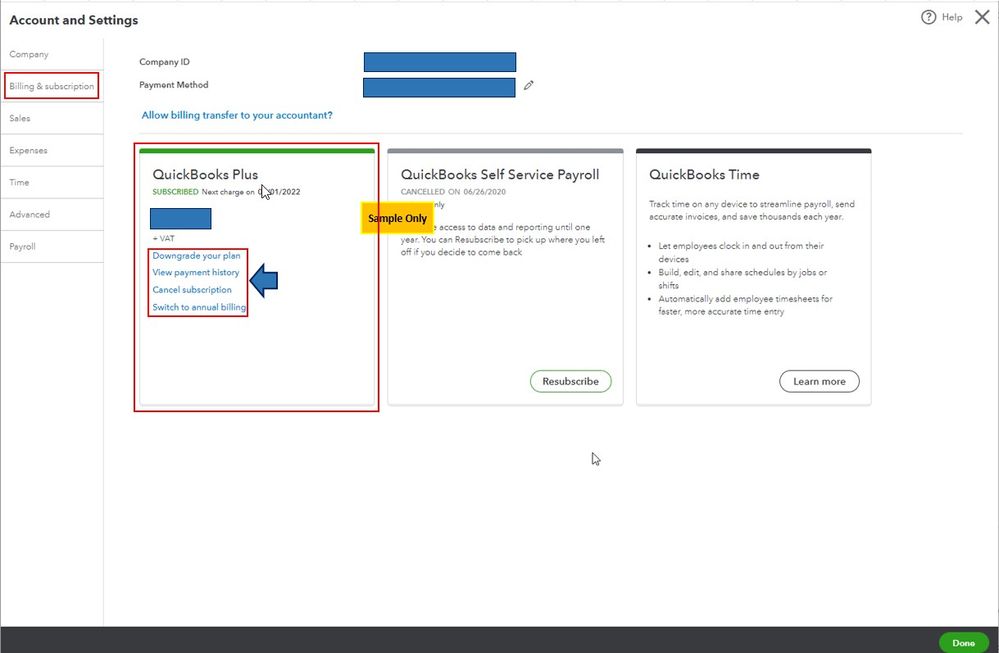Open View payment history link
The height and width of the screenshot is (653, 999).
point(196,273)
